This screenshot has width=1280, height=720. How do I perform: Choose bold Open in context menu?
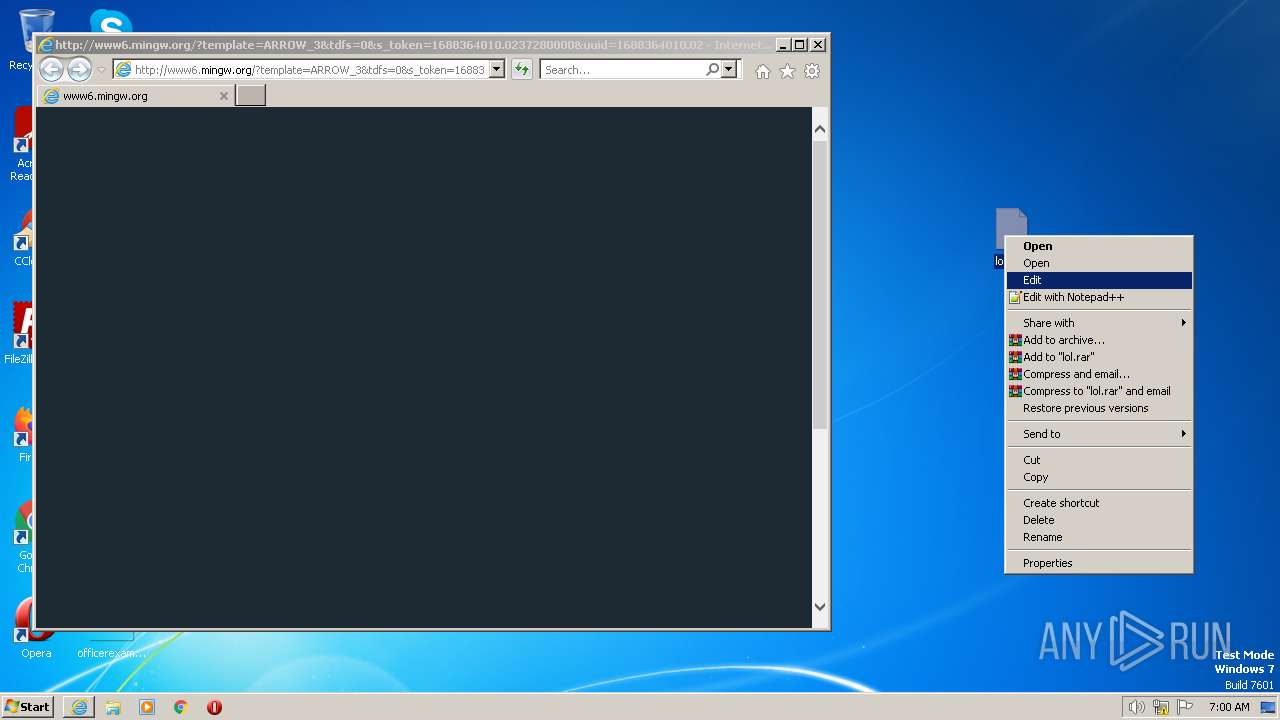click(x=1099, y=246)
